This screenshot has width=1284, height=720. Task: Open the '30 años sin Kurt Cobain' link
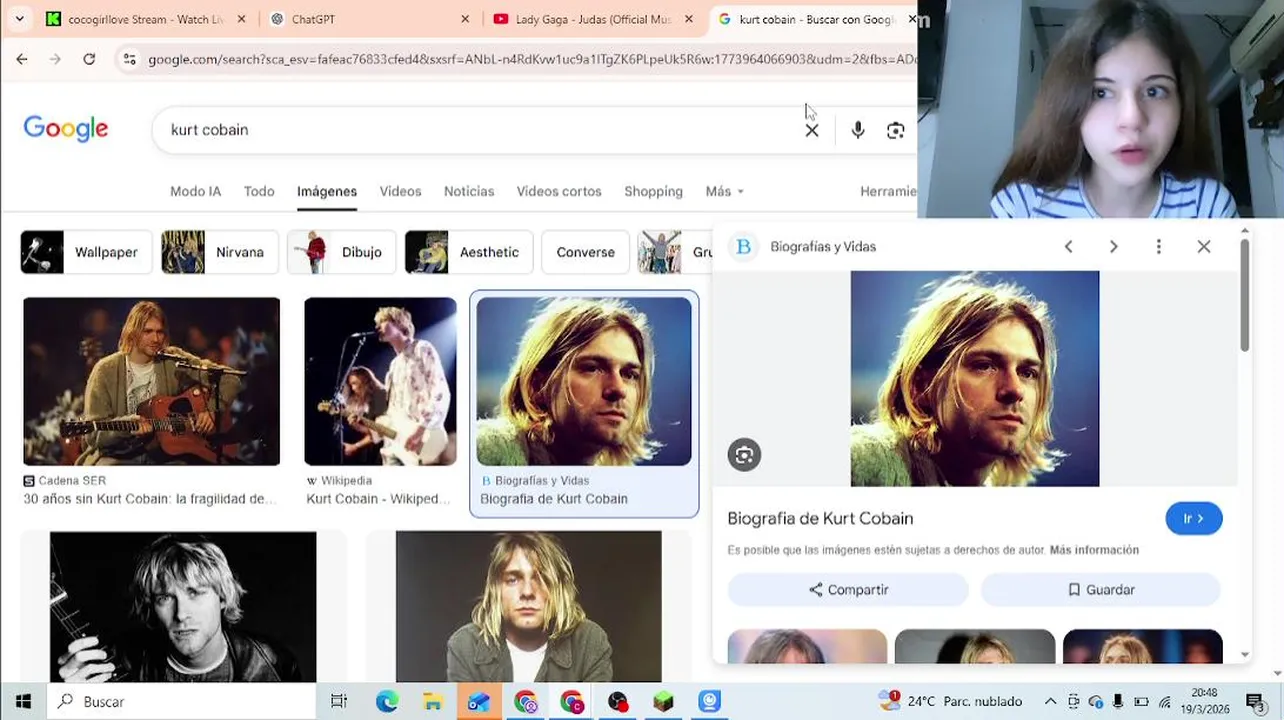pyautogui.click(x=149, y=499)
